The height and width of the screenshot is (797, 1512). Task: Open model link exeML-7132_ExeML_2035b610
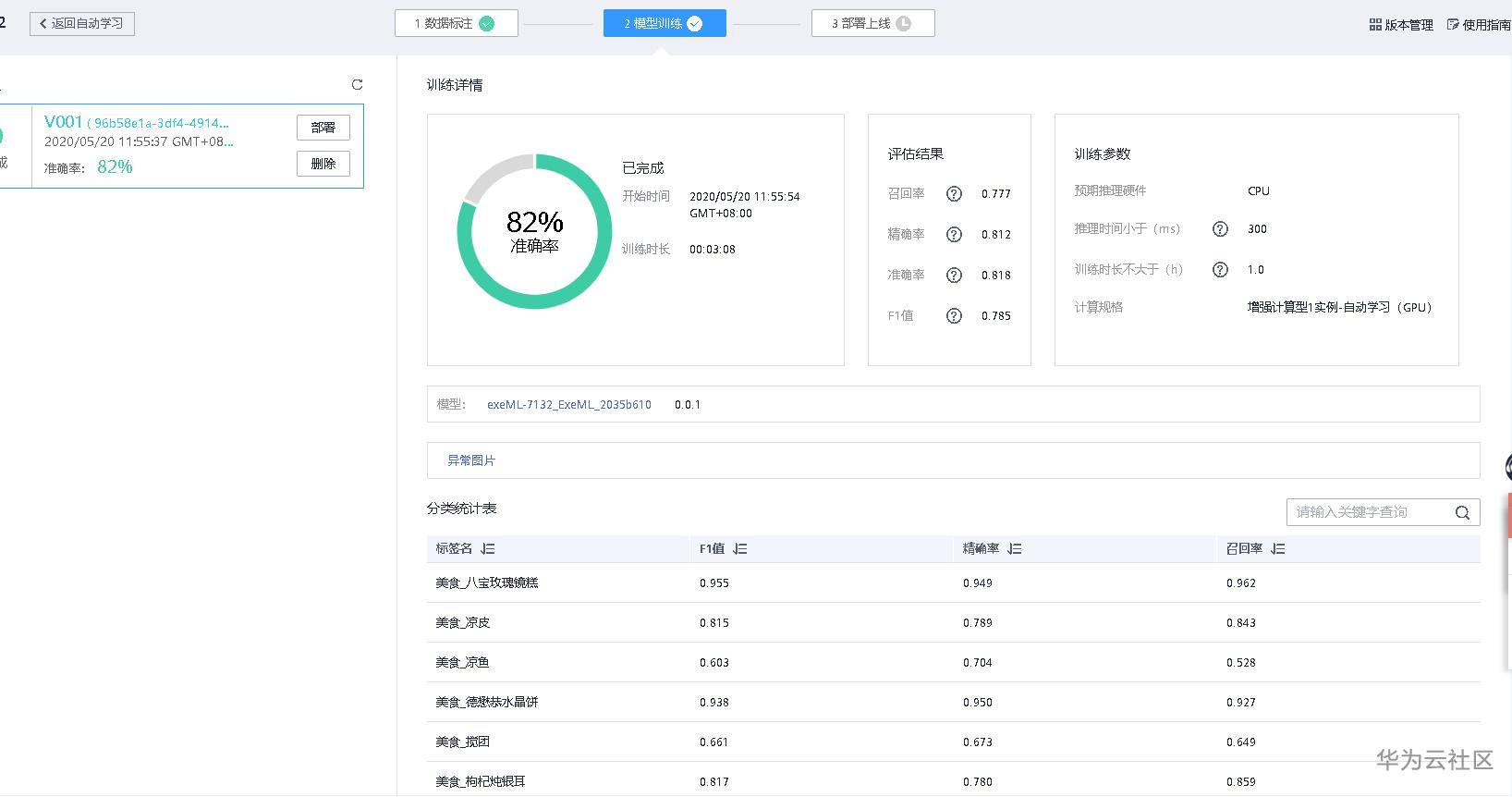(568, 405)
